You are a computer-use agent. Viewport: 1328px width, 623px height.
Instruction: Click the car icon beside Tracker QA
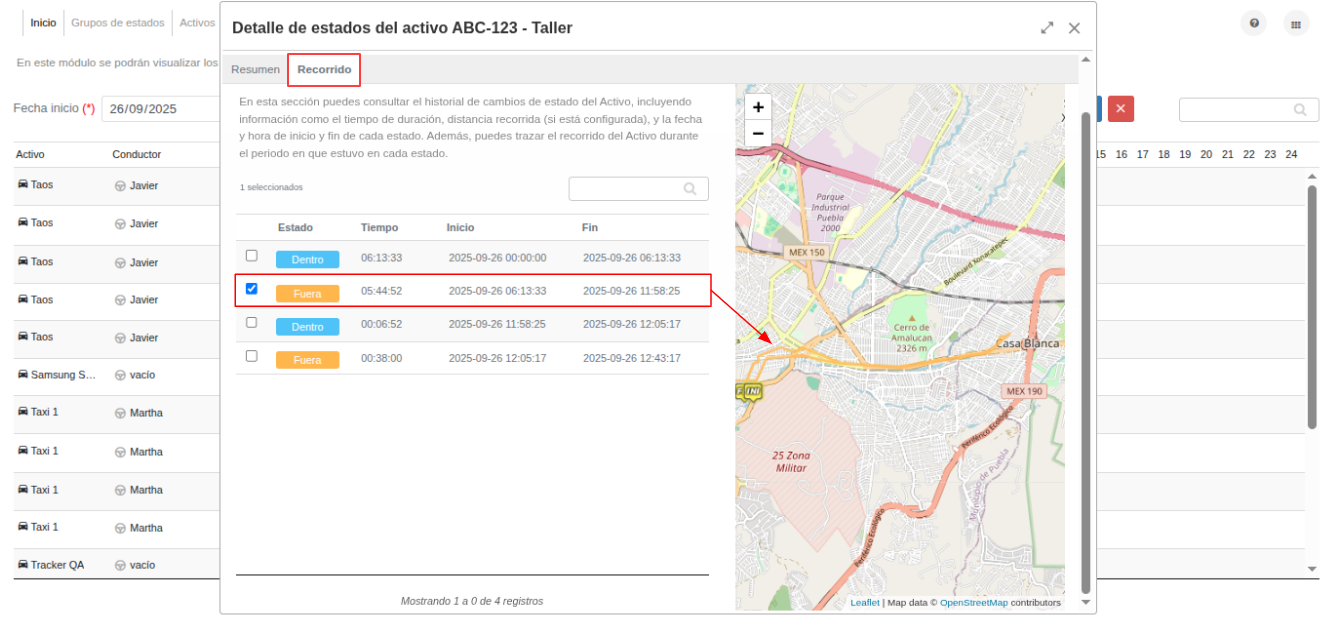(x=22, y=564)
